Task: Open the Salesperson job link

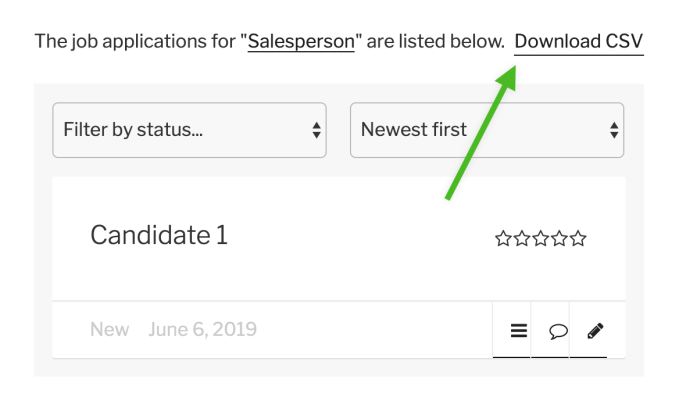Action: pos(301,42)
